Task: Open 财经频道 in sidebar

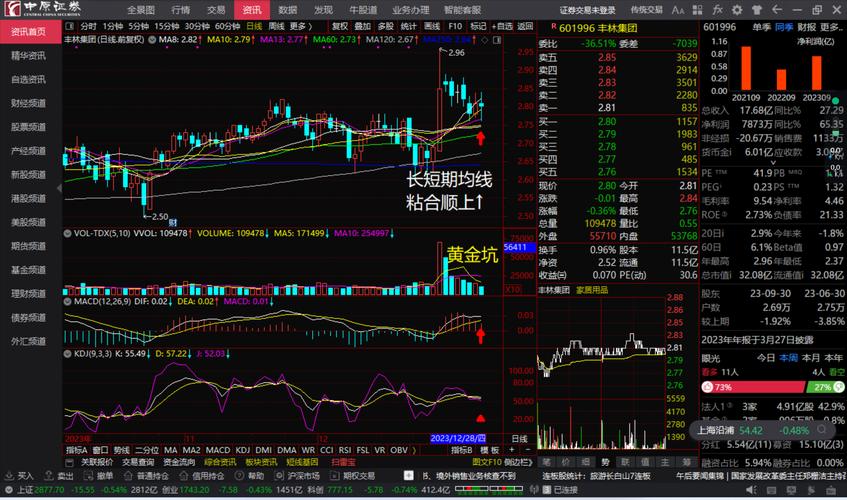Action: click(29, 103)
